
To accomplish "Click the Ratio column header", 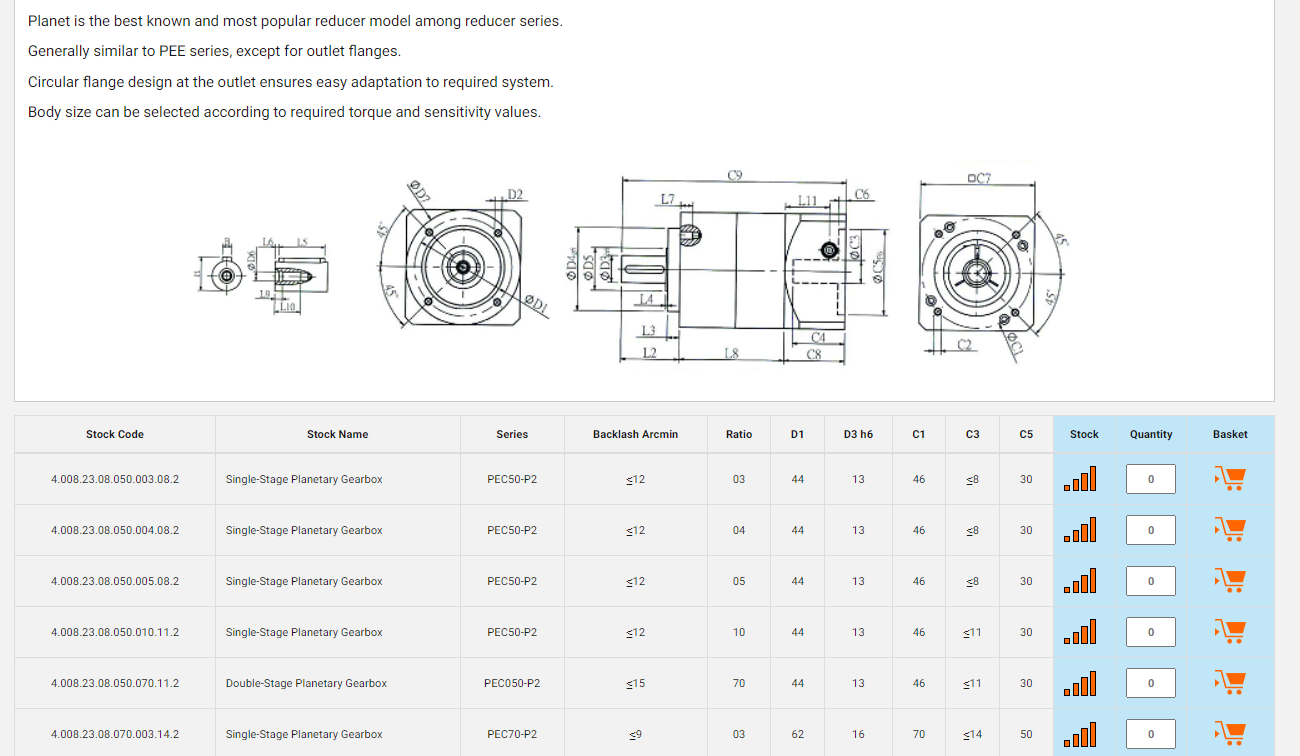I will pos(739,434).
